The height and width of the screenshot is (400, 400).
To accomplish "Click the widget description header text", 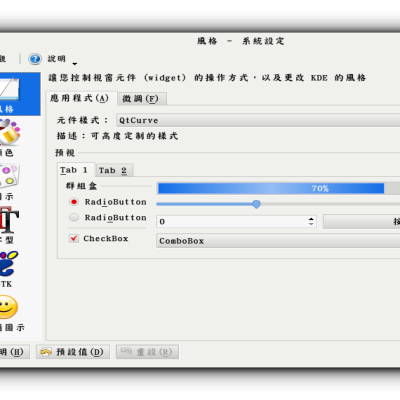I will point(207,78).
